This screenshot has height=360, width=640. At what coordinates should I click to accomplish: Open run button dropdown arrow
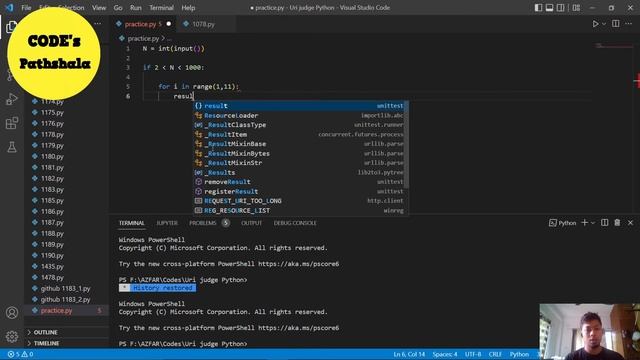[x=604, y=24]
